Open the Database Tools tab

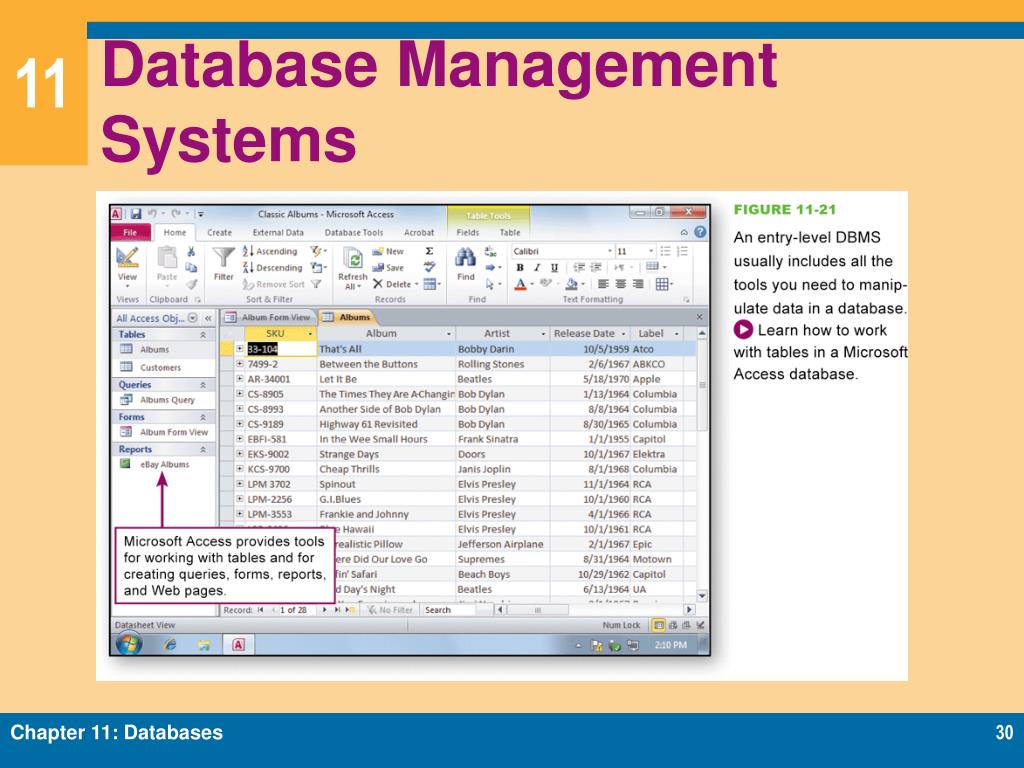(354, 232)
